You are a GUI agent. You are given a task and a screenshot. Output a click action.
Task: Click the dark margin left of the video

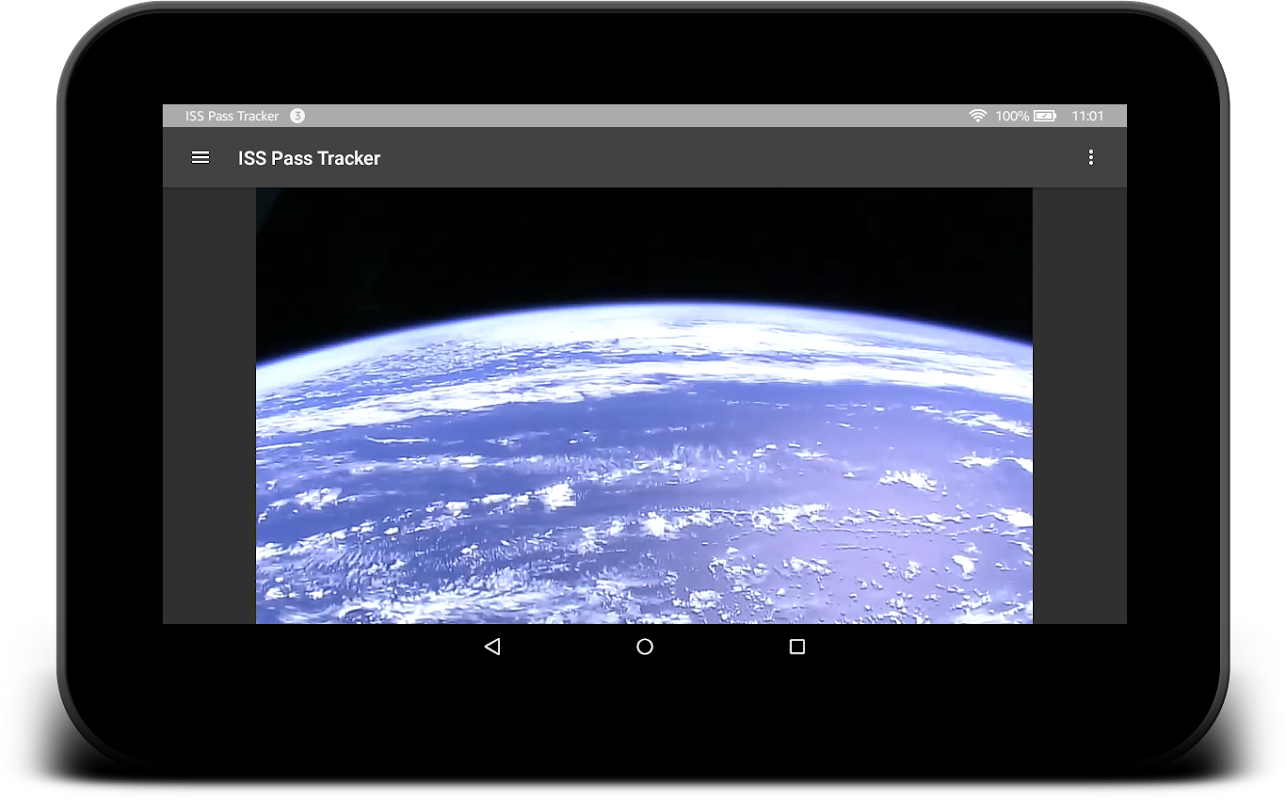pyautogui.click(x=209, y=405)
